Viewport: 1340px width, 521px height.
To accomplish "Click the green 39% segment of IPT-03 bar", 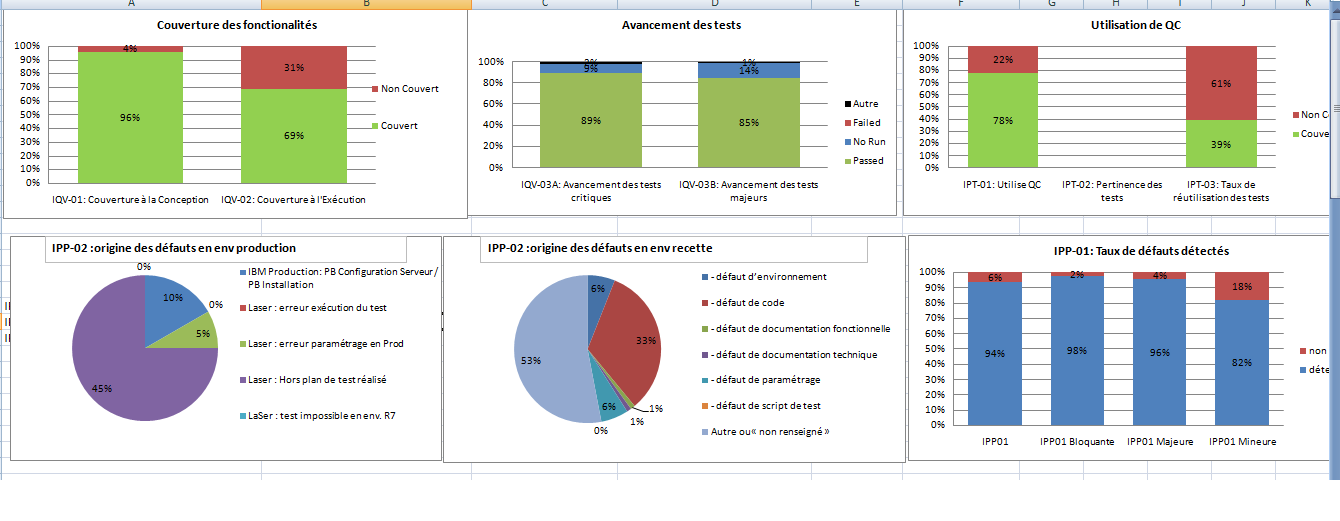I will coord(1221,144).
